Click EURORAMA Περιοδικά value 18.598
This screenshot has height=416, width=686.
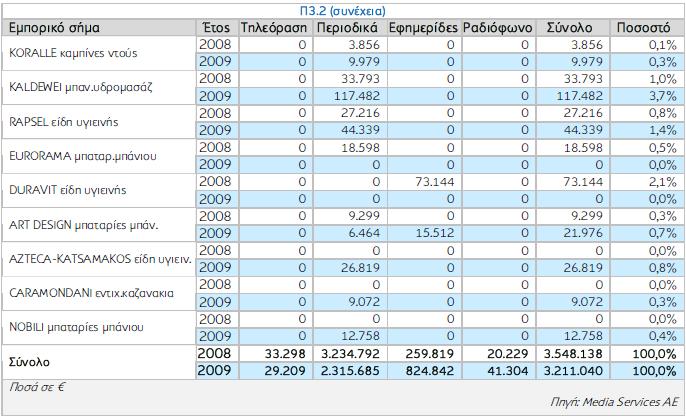[360, 147]
